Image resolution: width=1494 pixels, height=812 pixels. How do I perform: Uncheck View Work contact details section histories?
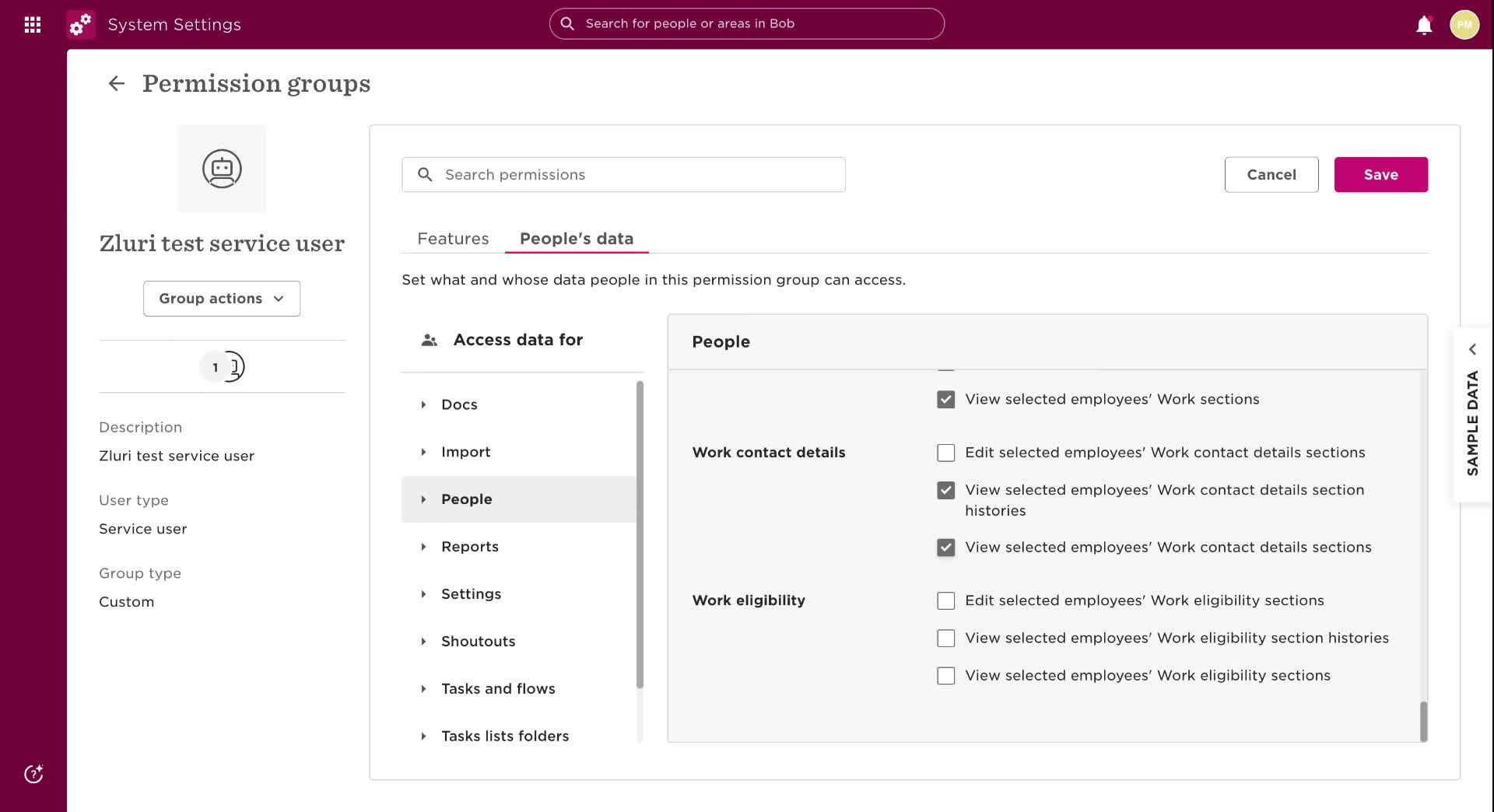pos(945,490)
